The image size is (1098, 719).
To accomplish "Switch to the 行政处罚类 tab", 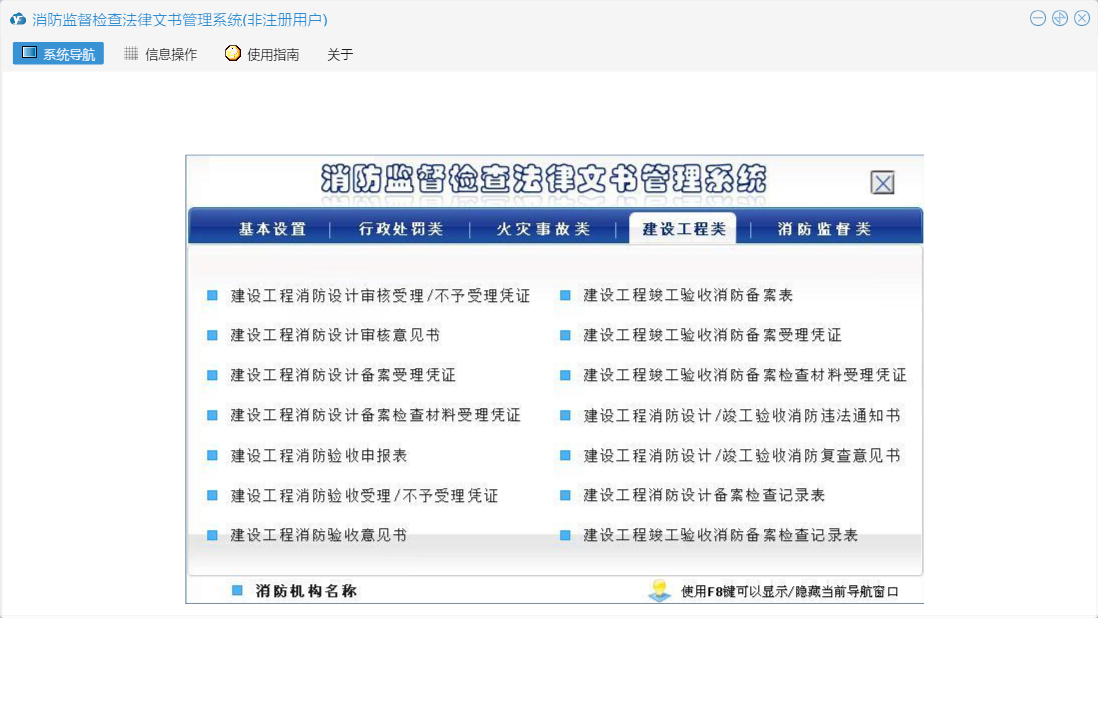I will click(x=400, y=229).
